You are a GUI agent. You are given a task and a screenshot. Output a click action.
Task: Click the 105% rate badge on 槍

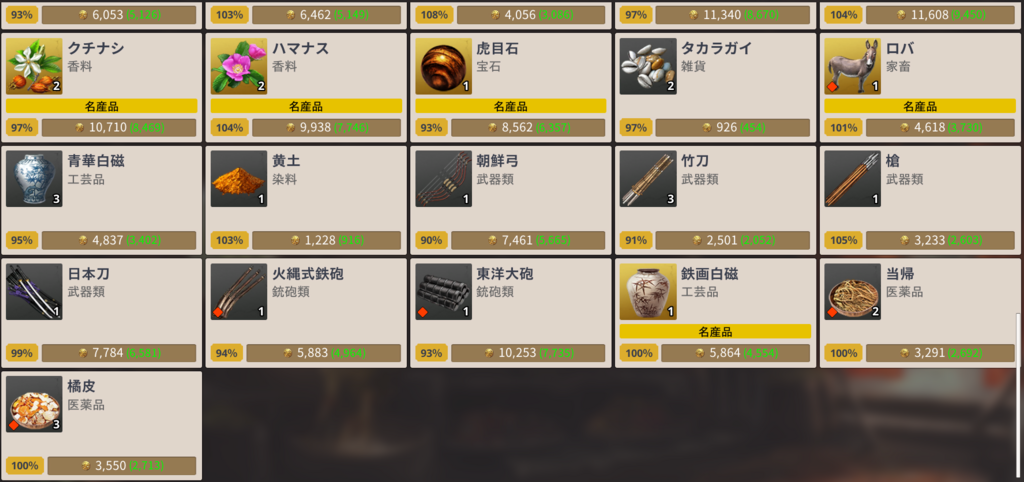(x=840, y=240)
